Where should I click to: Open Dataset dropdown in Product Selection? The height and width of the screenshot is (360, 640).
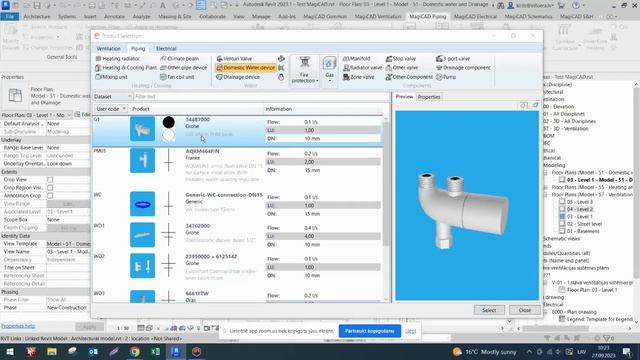[113, 97]
